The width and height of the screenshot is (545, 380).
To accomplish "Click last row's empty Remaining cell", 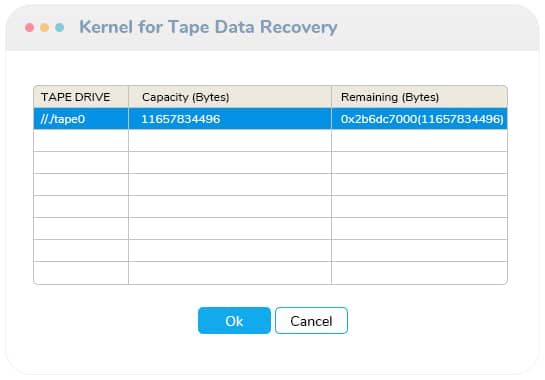I will tap(420, 273).
